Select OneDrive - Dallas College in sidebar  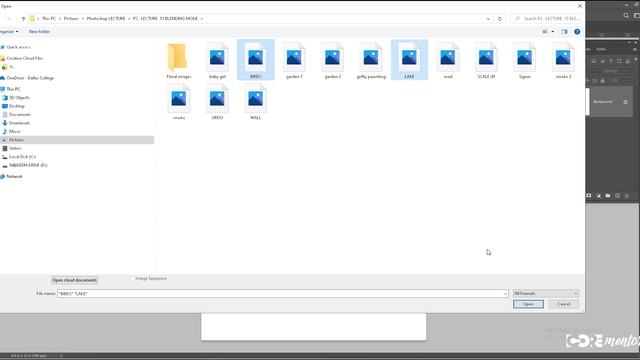pyautogui.click(x=30, y=78)
